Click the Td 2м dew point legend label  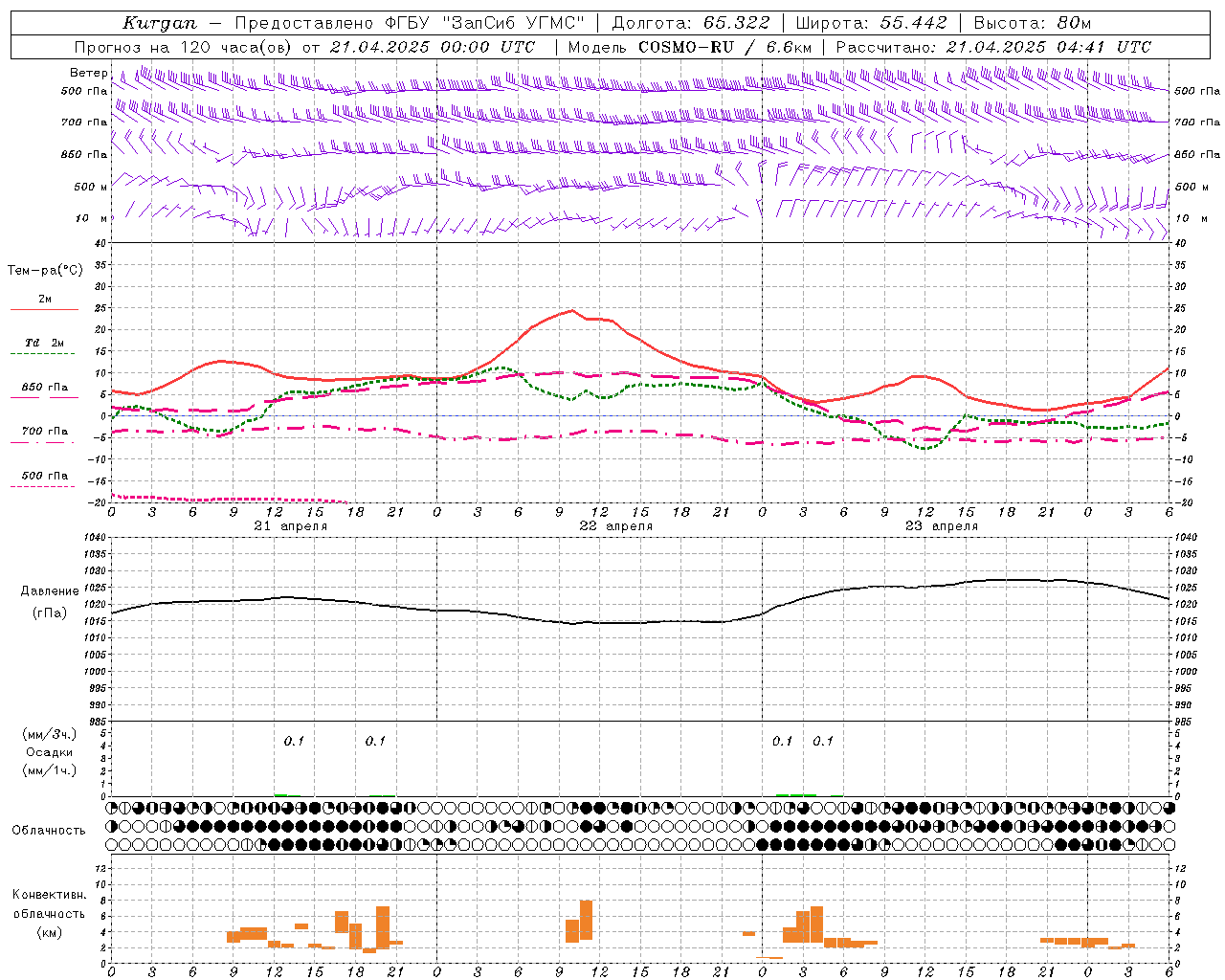(x=45, y=343)
